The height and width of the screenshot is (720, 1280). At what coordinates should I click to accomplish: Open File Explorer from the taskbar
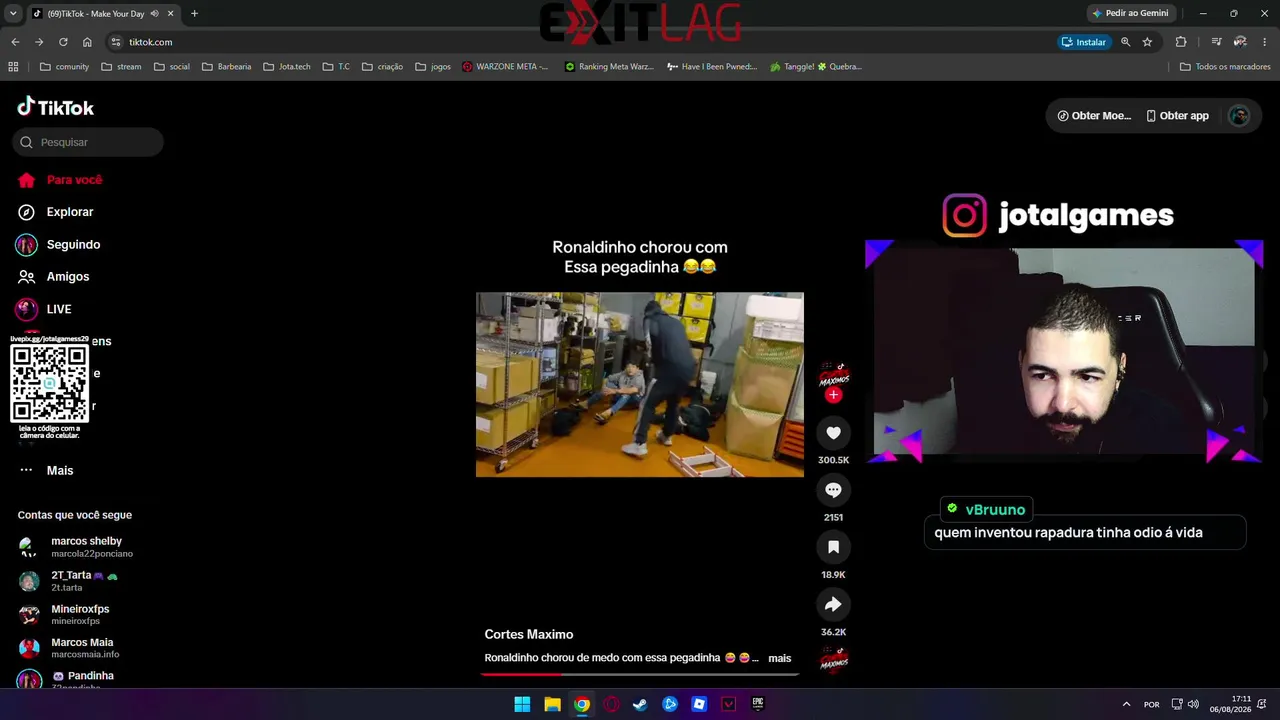point(552,704)
